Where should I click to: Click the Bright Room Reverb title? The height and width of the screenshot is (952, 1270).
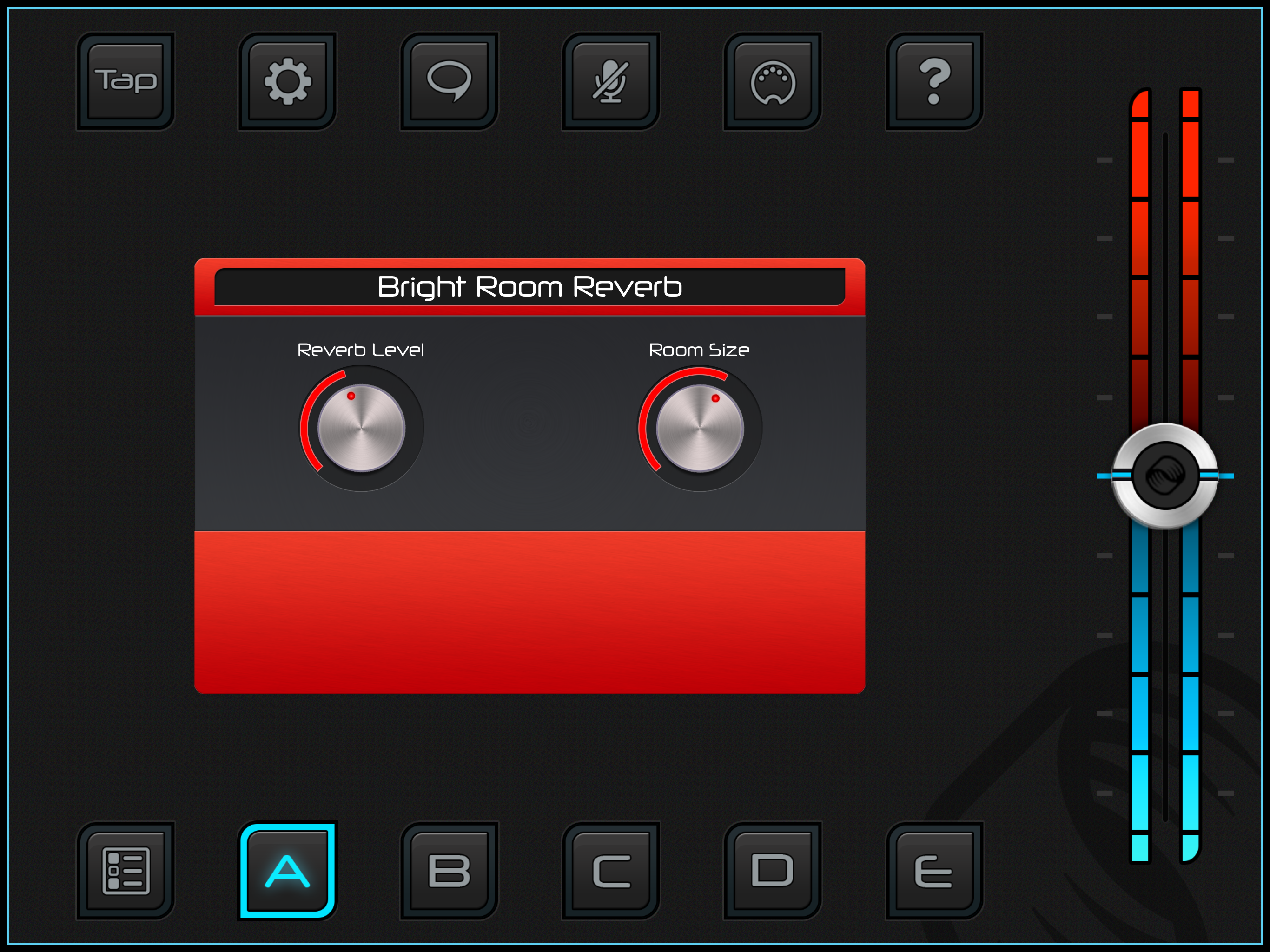click(529, 286)
